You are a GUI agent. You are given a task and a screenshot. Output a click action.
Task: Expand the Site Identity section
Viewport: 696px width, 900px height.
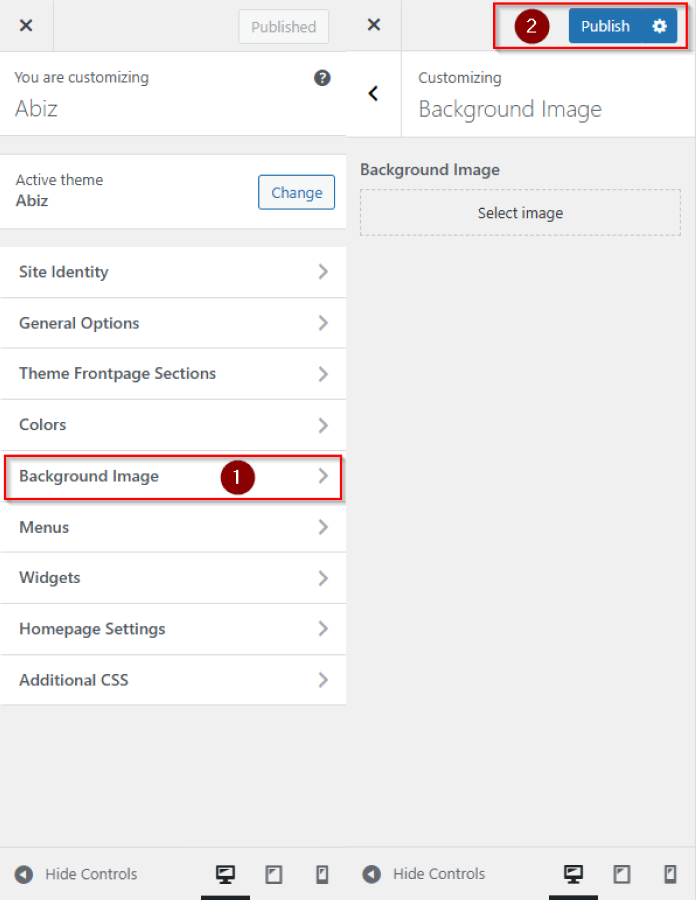[x=173, y=272]
